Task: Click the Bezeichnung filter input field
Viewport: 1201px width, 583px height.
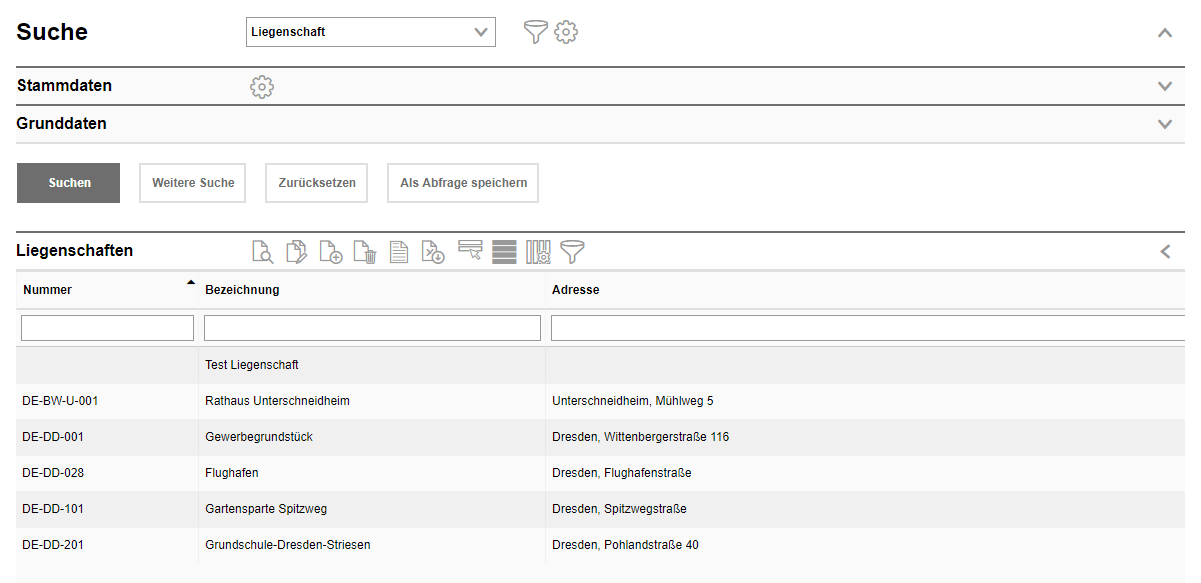Action: (x=372, y=328)
